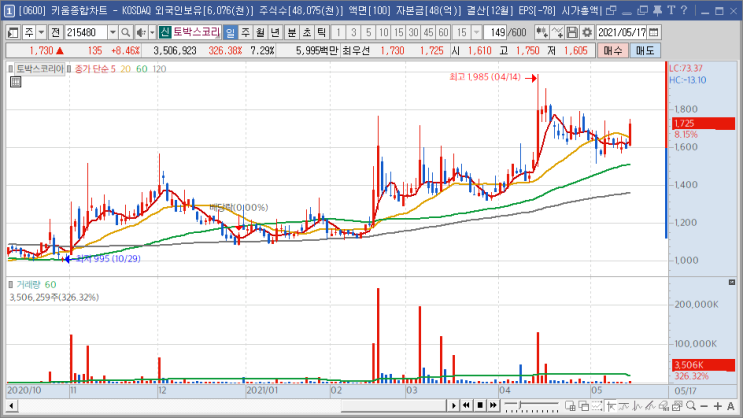The height and width of the screenshot is (418, 743).
Task: Save chart settings with the floppy disk icon
Action: (x=572, y=32)
